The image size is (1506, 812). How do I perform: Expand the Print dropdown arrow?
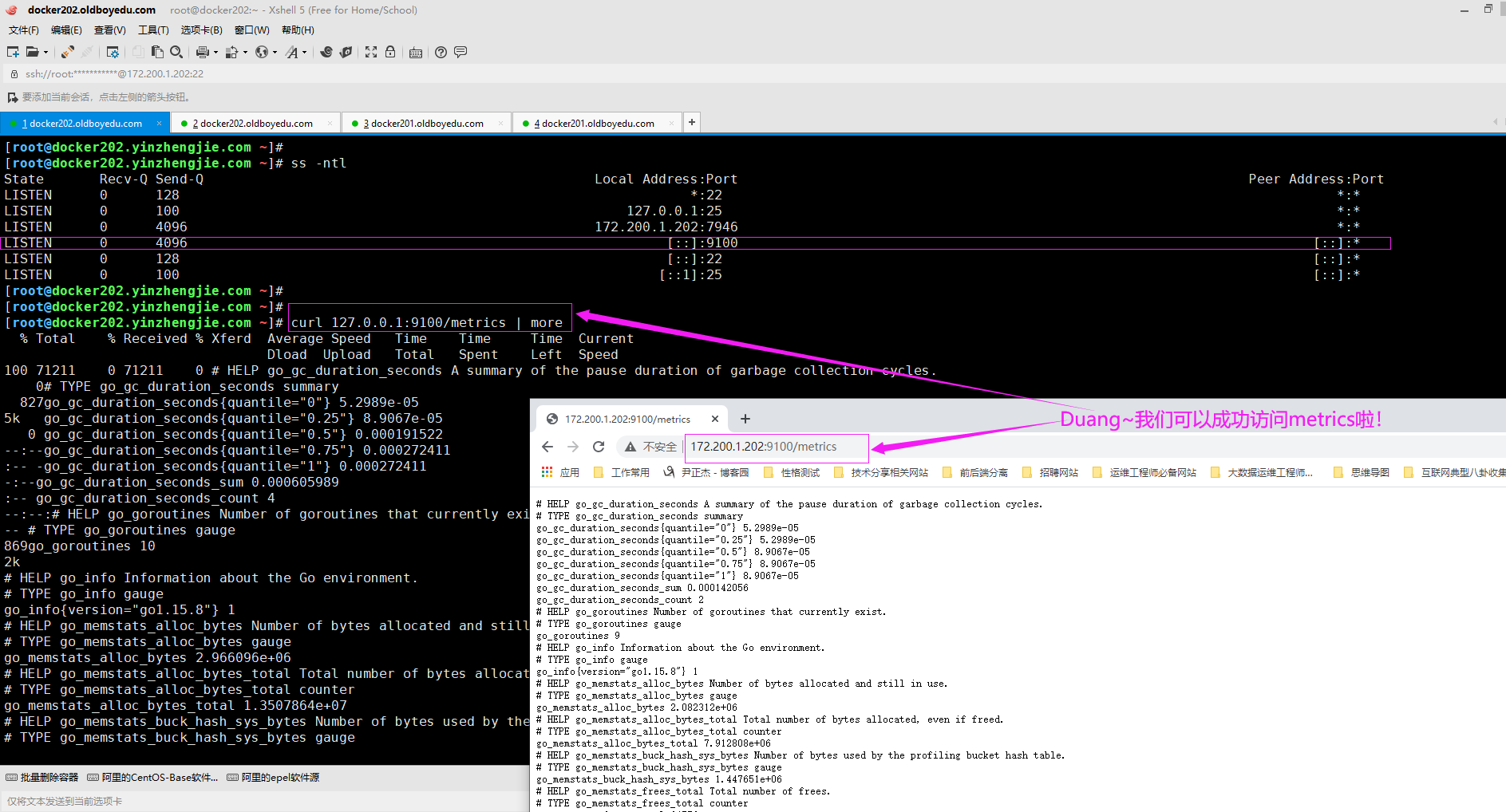coord(215,52)
